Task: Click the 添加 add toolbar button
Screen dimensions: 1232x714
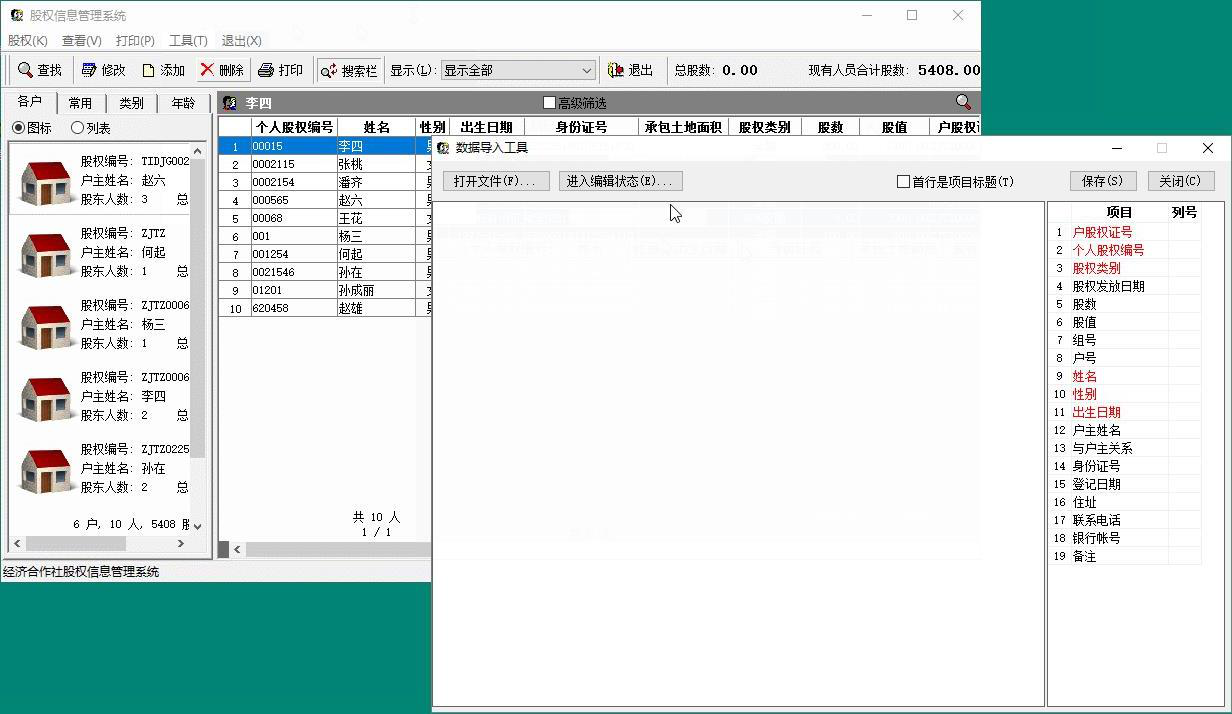Action: [x=164, y=70]
